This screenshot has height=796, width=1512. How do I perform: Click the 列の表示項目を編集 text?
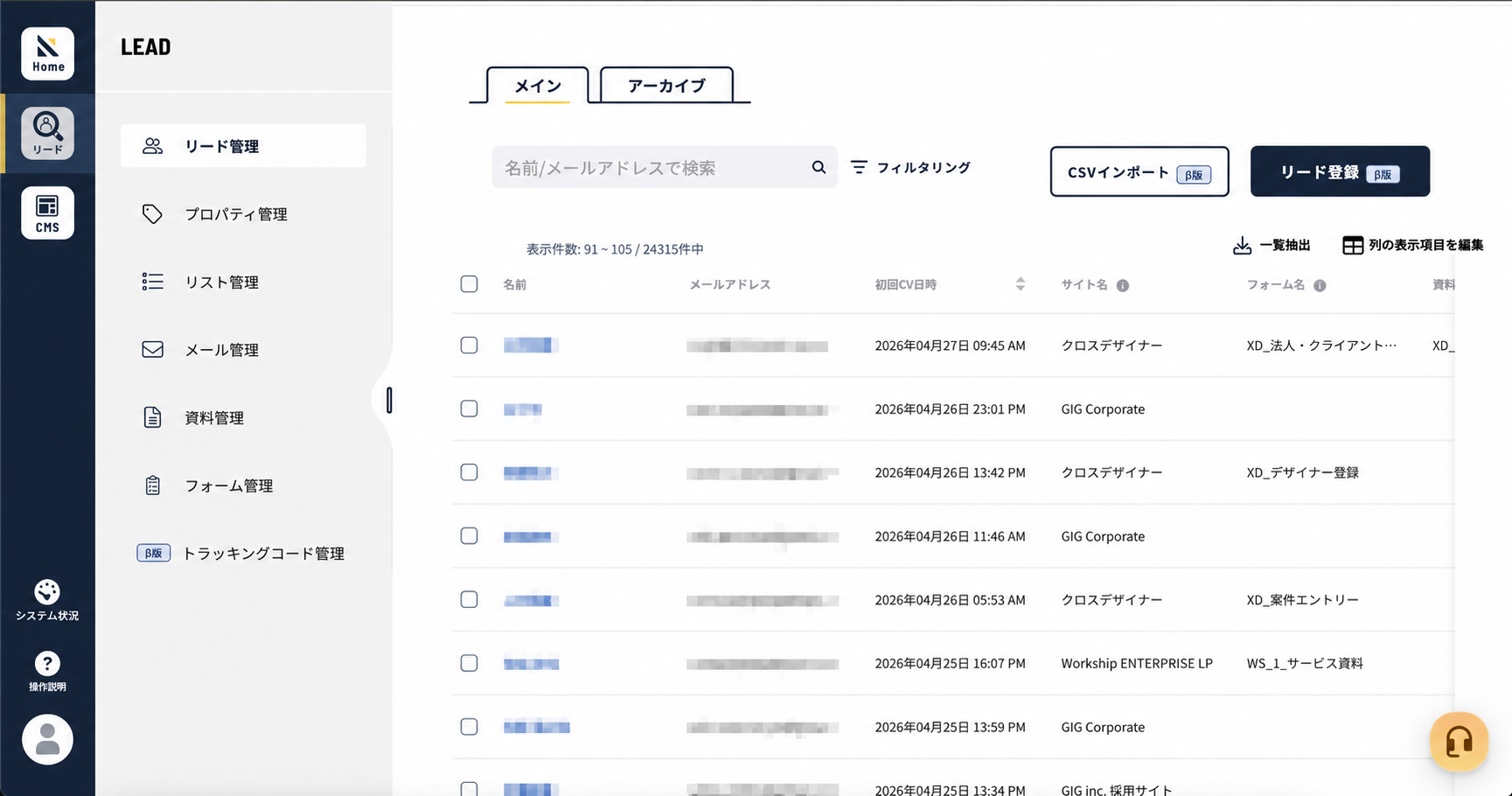tap(1425, 245)
